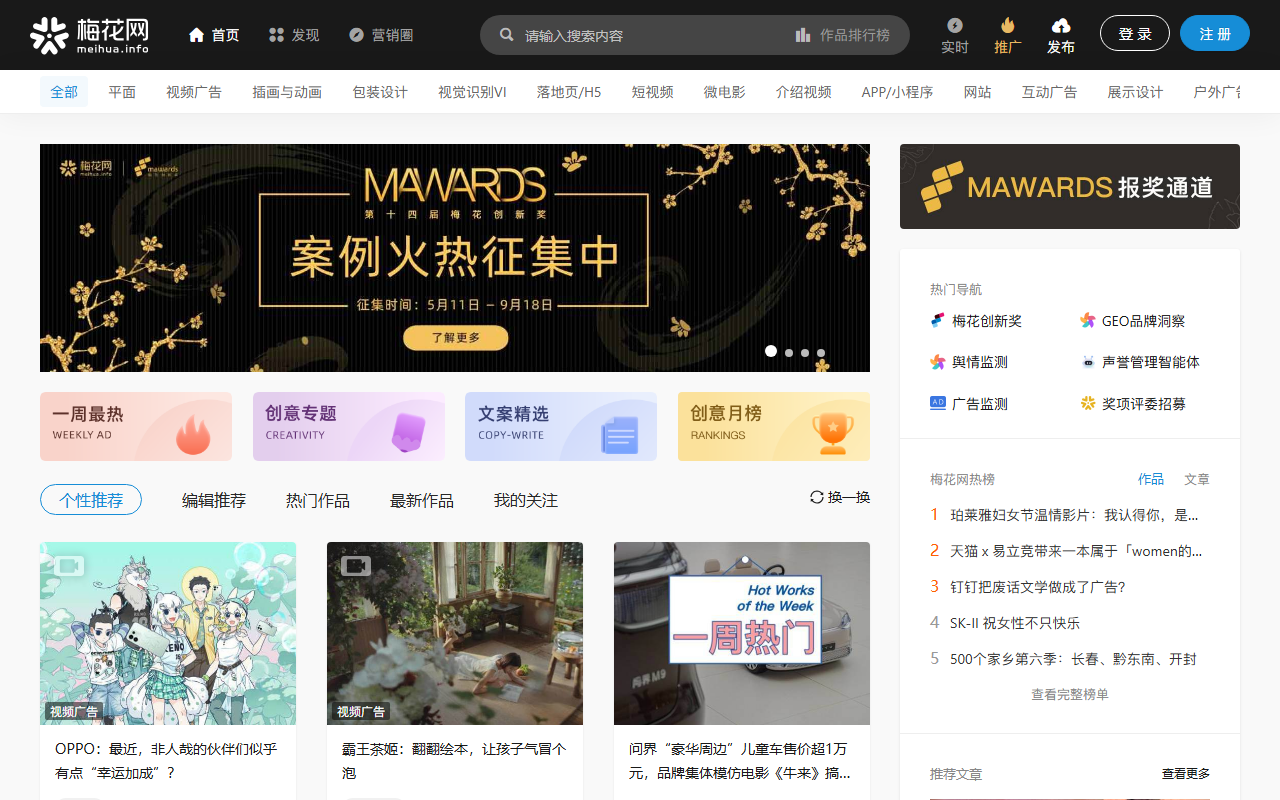Click the Meihua.info logo
1280x800 pixels.
tap(89, 35)
